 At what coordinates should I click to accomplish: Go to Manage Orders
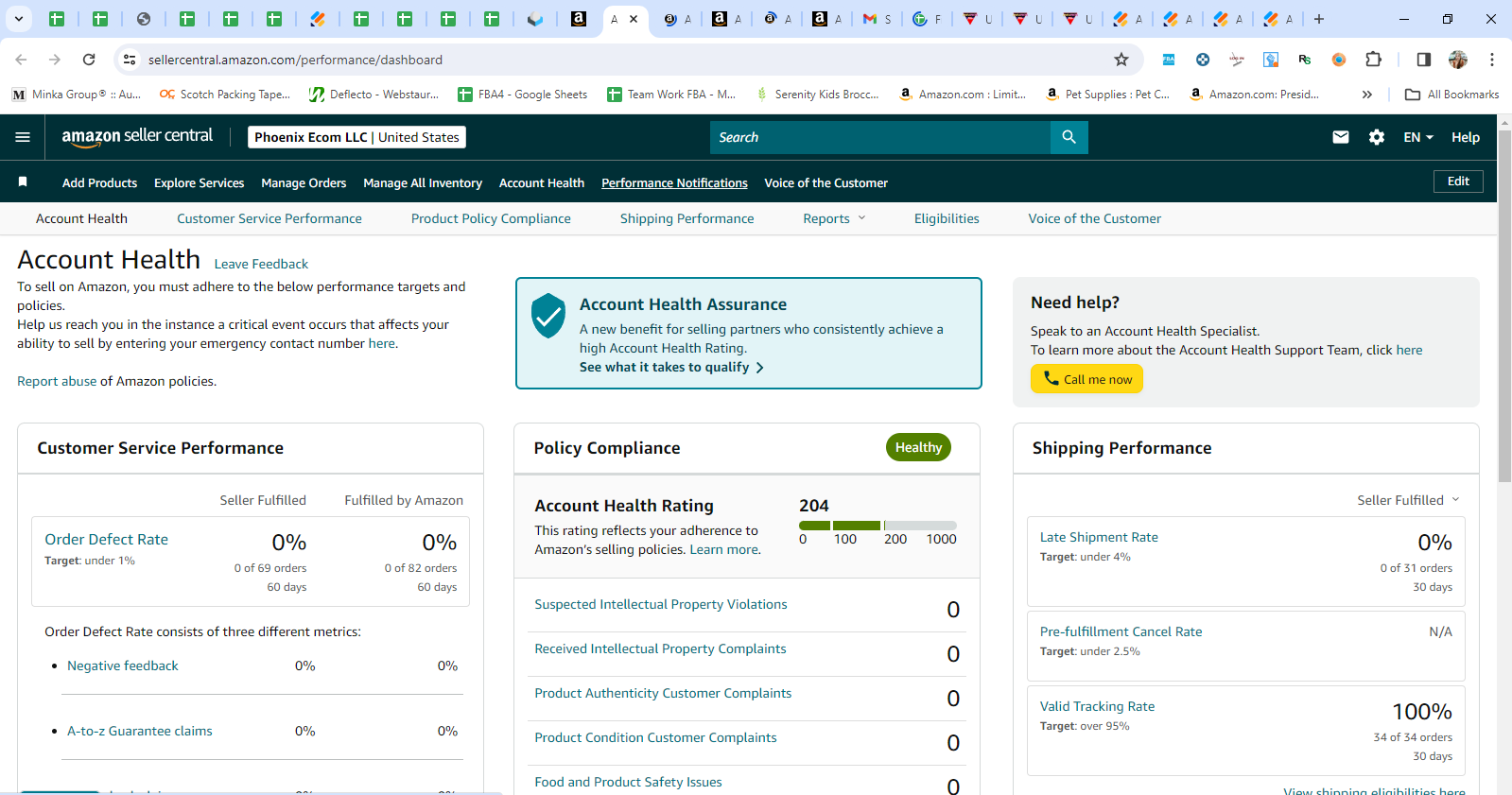click(x=304, y=183)
